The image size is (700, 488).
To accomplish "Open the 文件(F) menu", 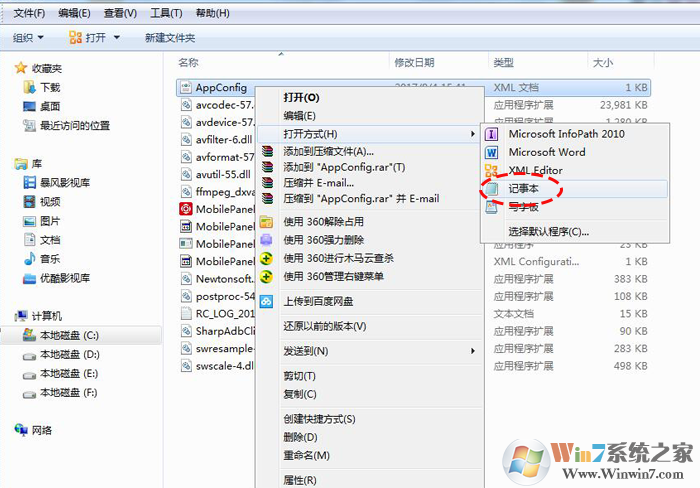I will tap(29, 13).
